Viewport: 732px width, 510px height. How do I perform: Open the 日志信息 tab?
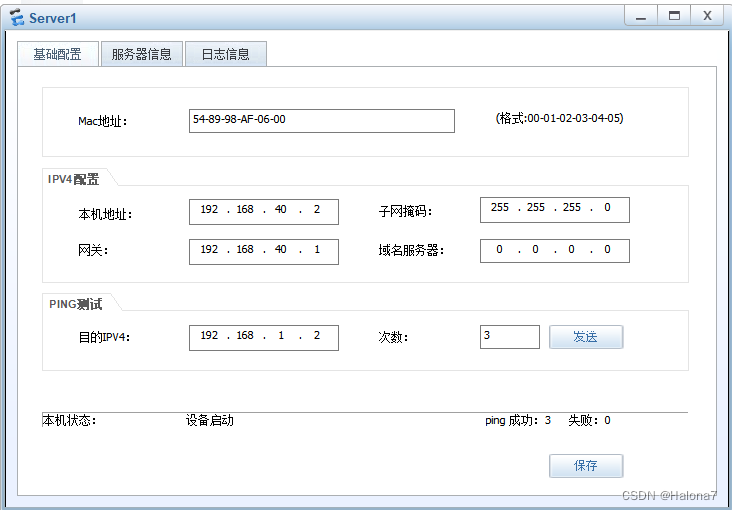pyautogui.click(x=225, y=54)
